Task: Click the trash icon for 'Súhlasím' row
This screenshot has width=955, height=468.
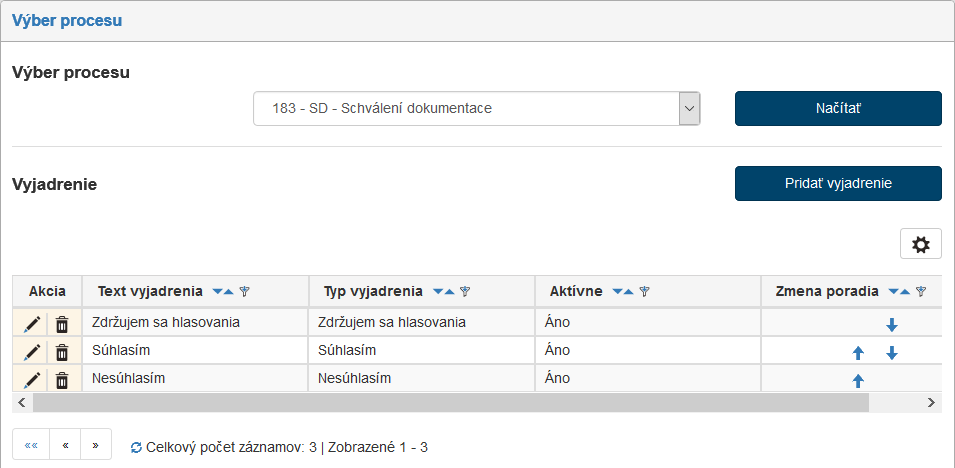Action: 62,352
